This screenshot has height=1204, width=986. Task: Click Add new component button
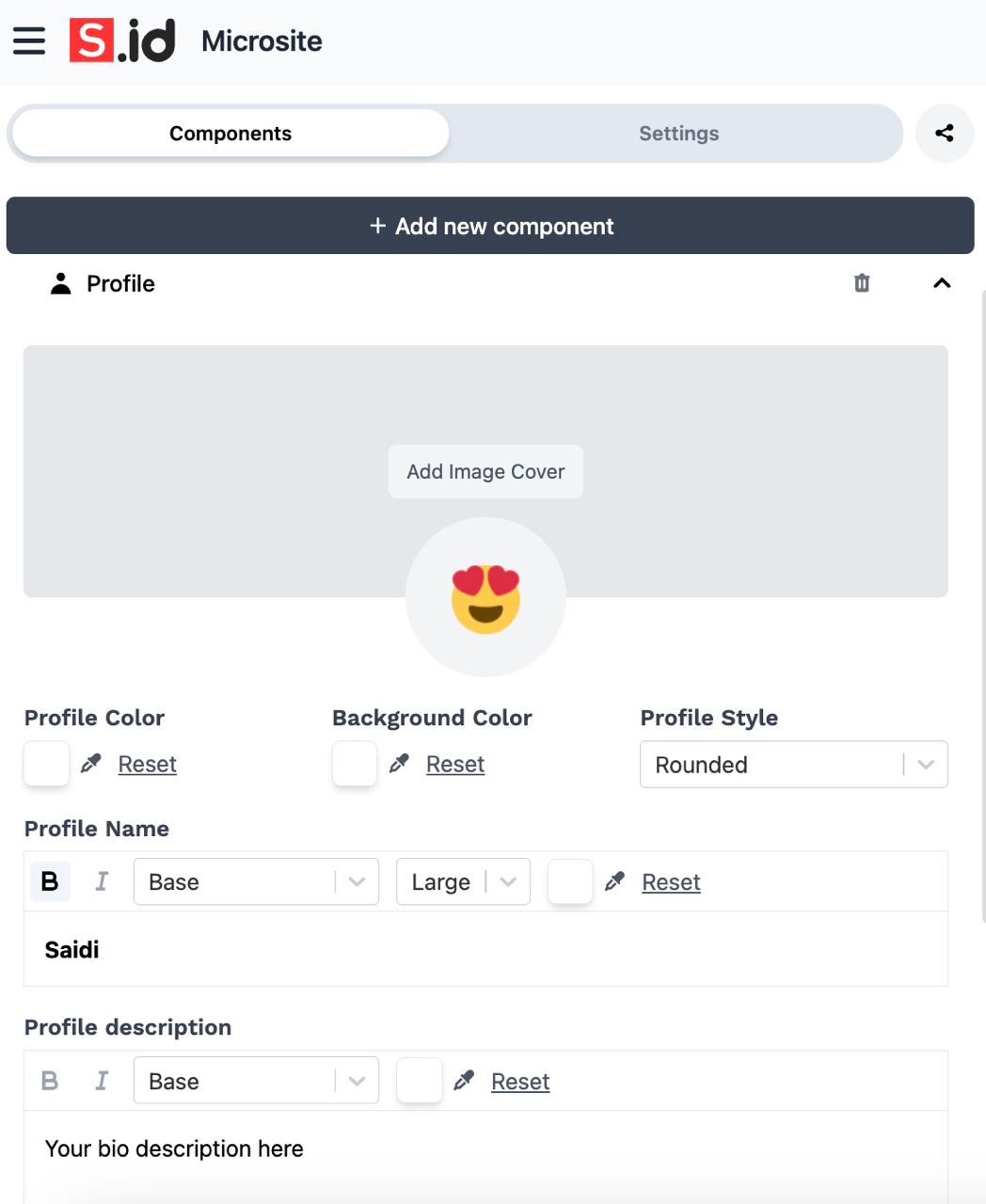click(x=490, y=226)
